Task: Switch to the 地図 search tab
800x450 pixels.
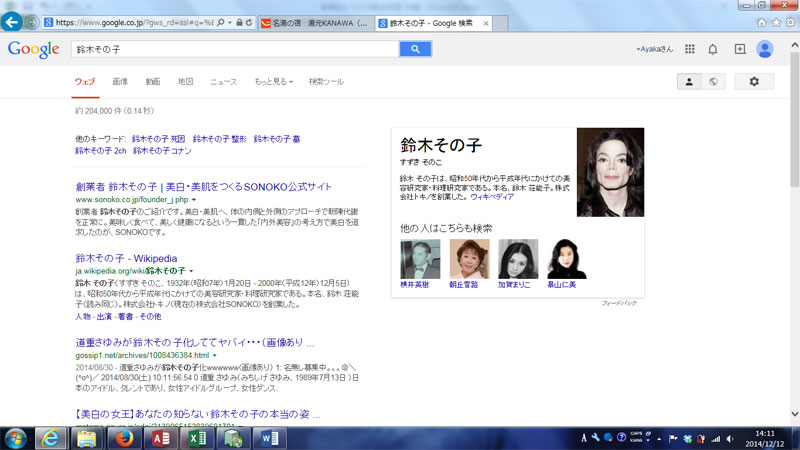Action: [185, 82]
